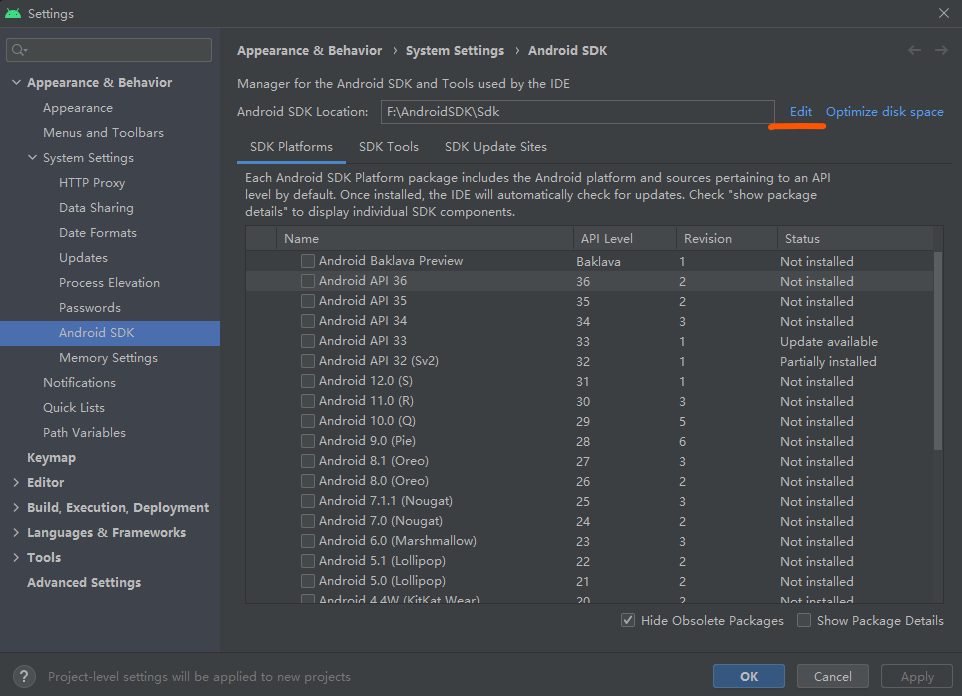Select Appearance in settings tree
The image size is (962, 696).
tap(78, 108)
